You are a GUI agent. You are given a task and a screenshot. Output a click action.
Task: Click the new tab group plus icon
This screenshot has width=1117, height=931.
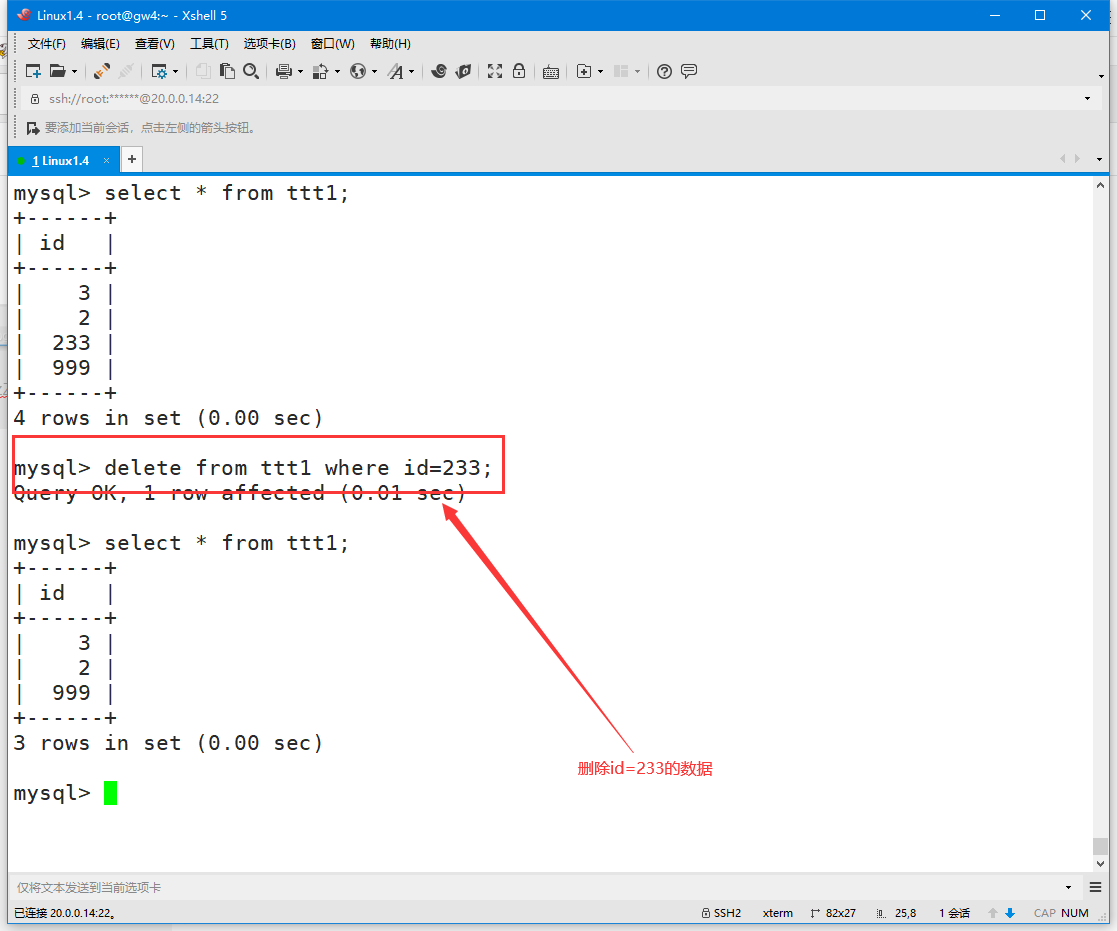(x=584, y=71)
